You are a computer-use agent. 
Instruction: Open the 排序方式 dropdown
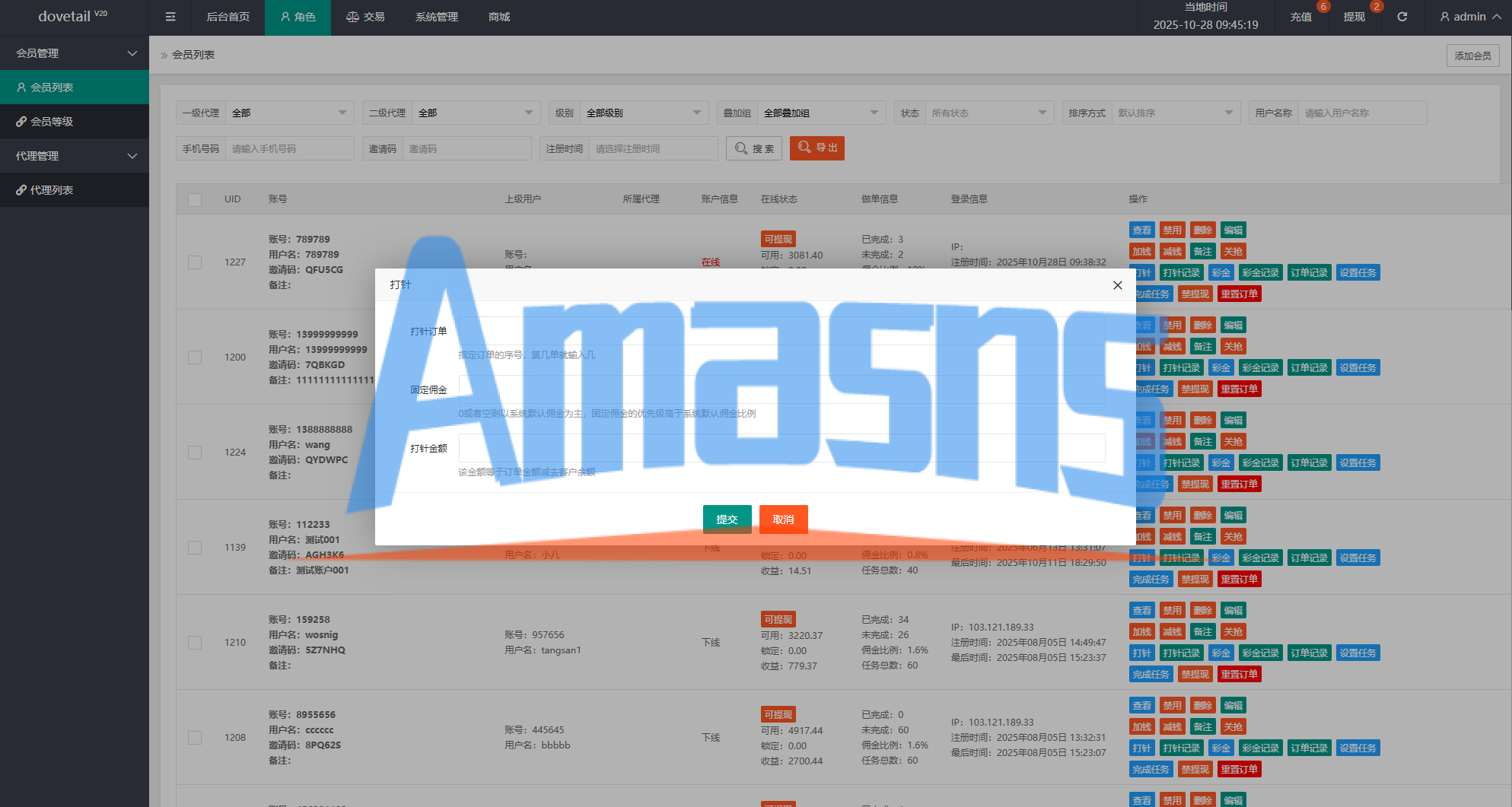pos(1176,113)
